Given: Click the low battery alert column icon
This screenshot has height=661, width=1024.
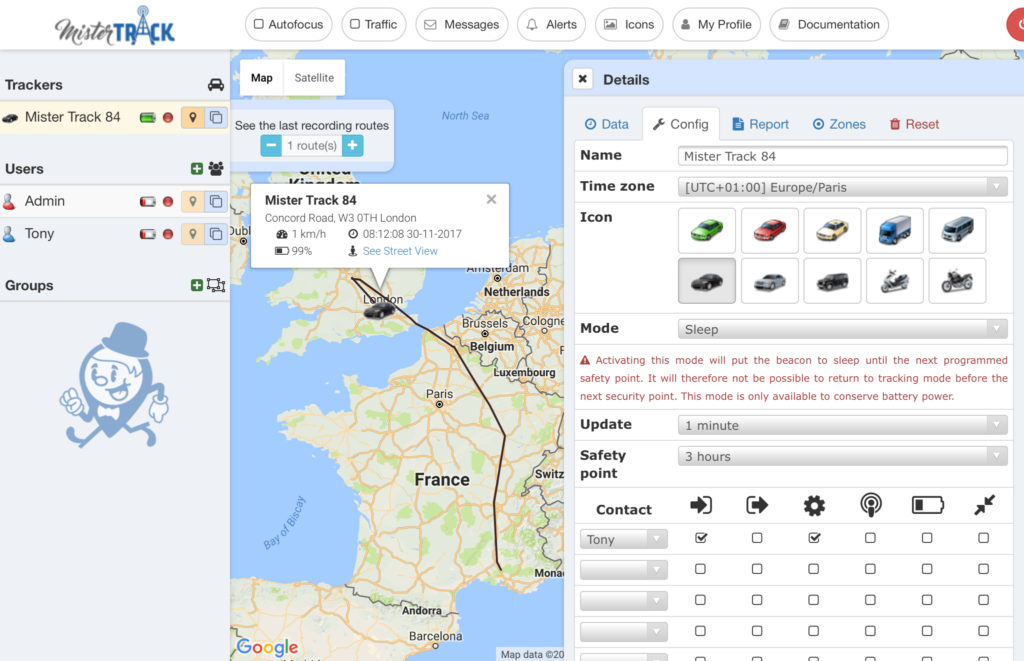Looking at the screenshot, I should (x=927, y=505).
